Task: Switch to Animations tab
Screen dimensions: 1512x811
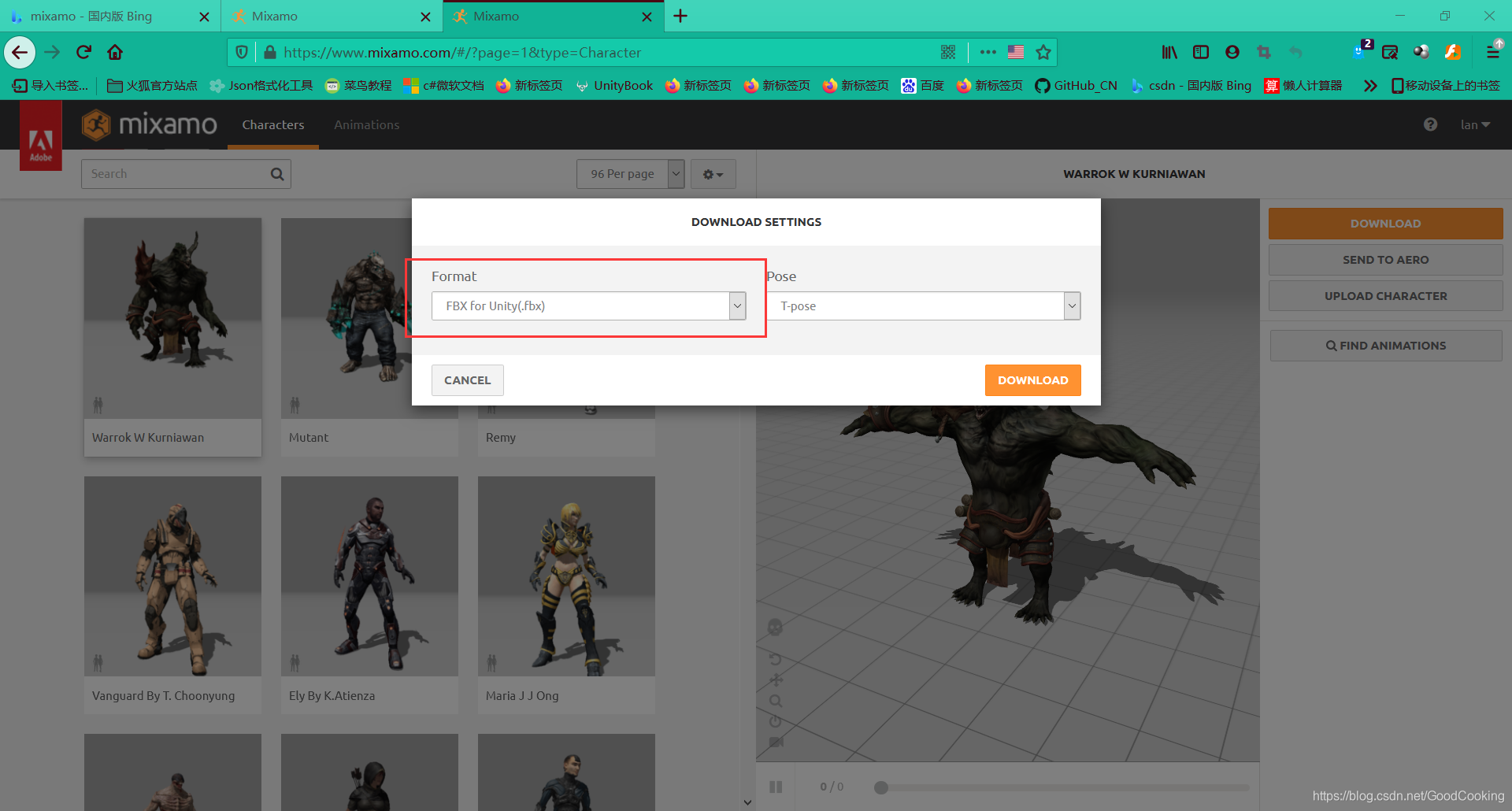Action: coord(366,124)
